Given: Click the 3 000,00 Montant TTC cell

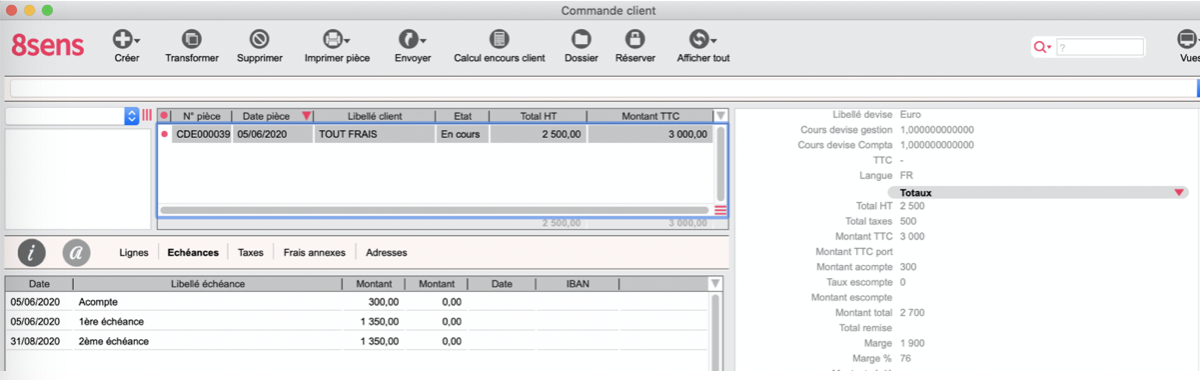Looking at the screenshot, I should coord(650,134).
